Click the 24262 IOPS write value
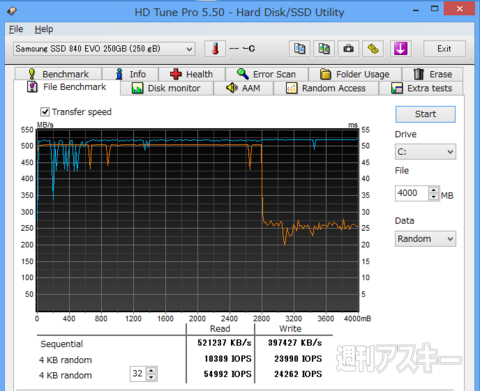 pos(298,374)
